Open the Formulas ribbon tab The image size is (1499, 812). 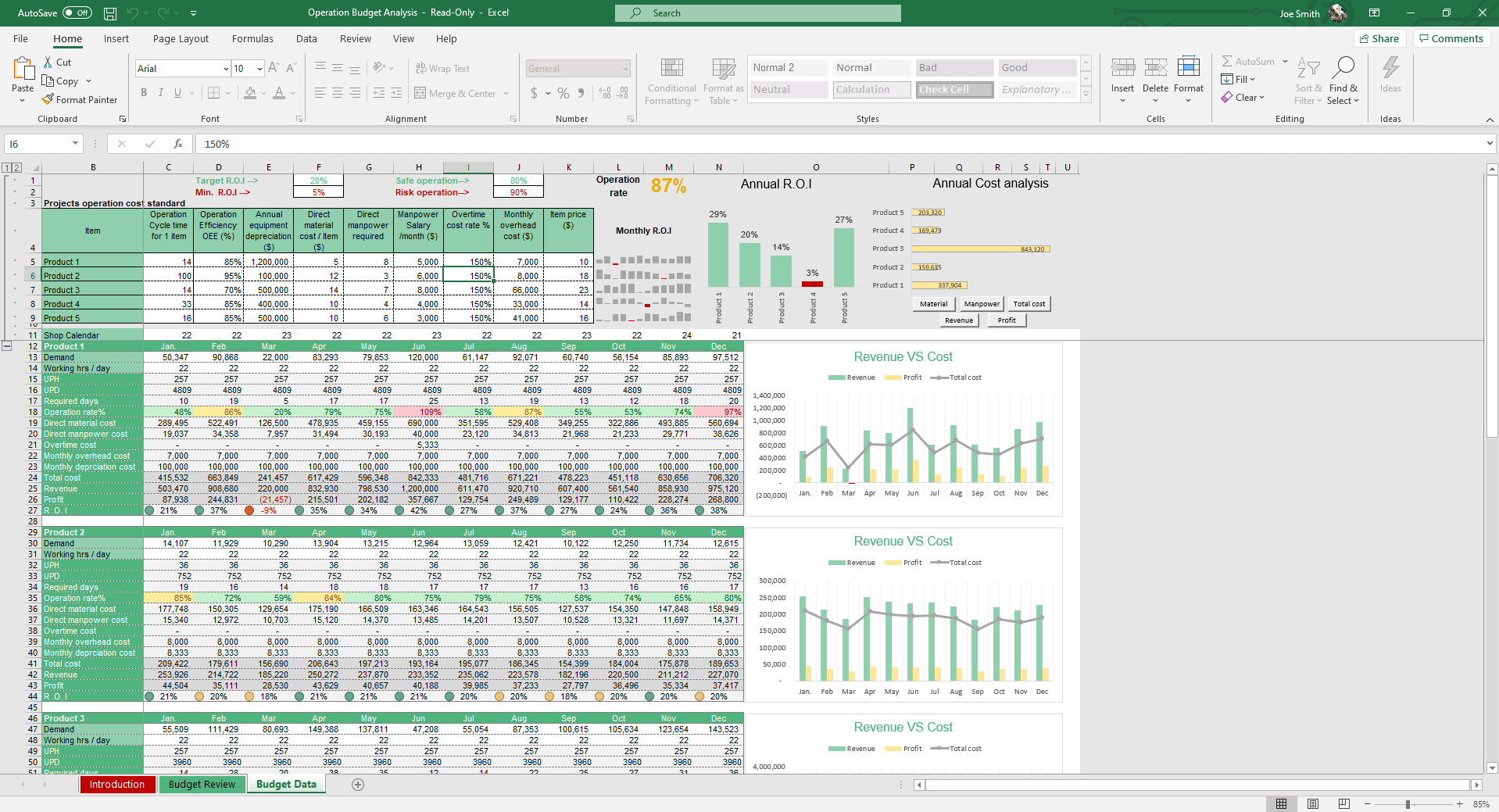coord(252,38)
